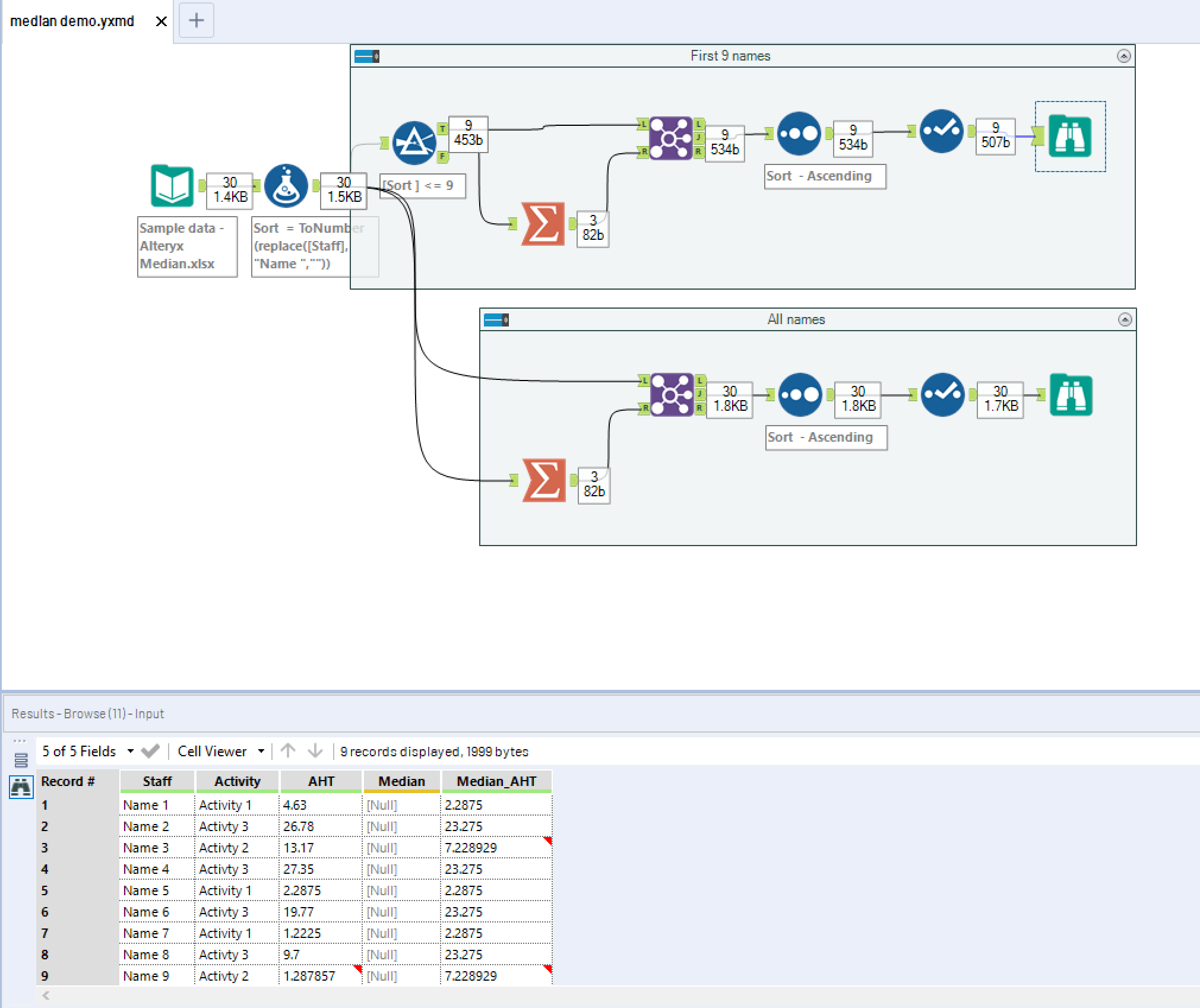Select the Formula tool with ToNumber expression
The image size is (1200, 1008).
pos(286,186)
